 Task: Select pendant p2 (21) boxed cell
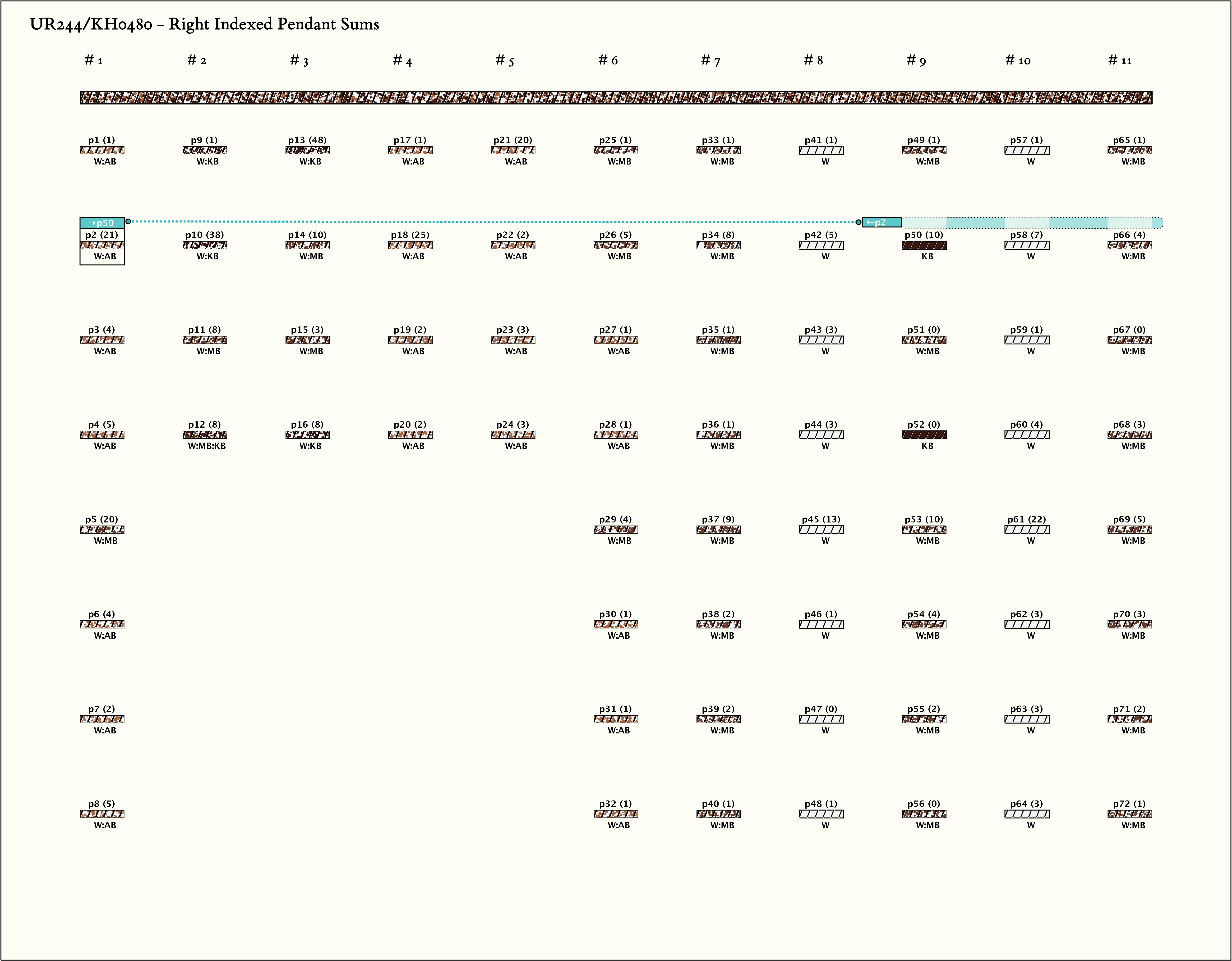point(102,247)
